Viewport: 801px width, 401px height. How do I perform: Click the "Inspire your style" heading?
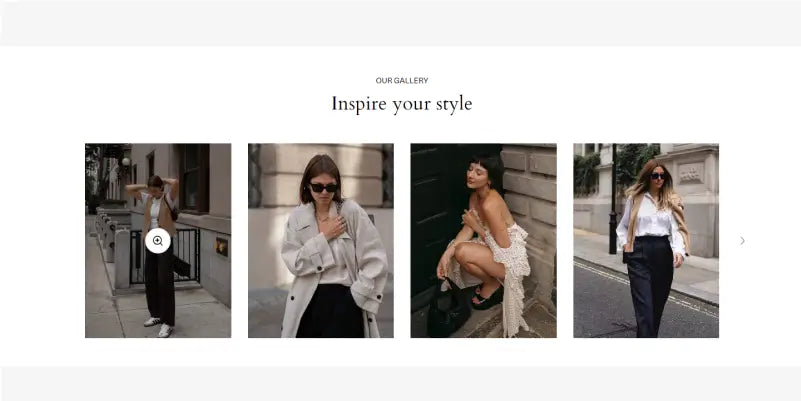point(402,104)
